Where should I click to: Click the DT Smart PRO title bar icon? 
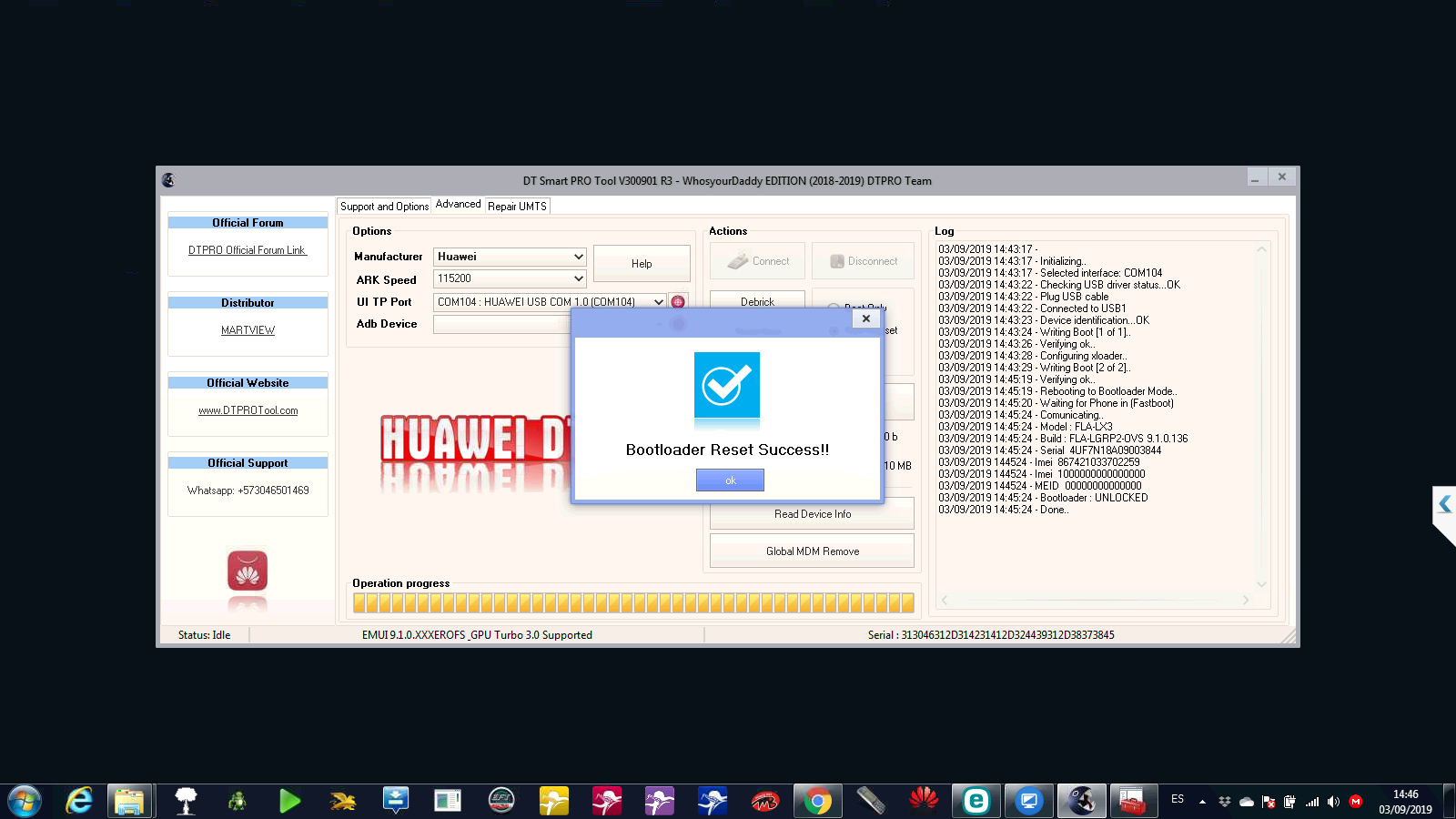coord(168,180)
